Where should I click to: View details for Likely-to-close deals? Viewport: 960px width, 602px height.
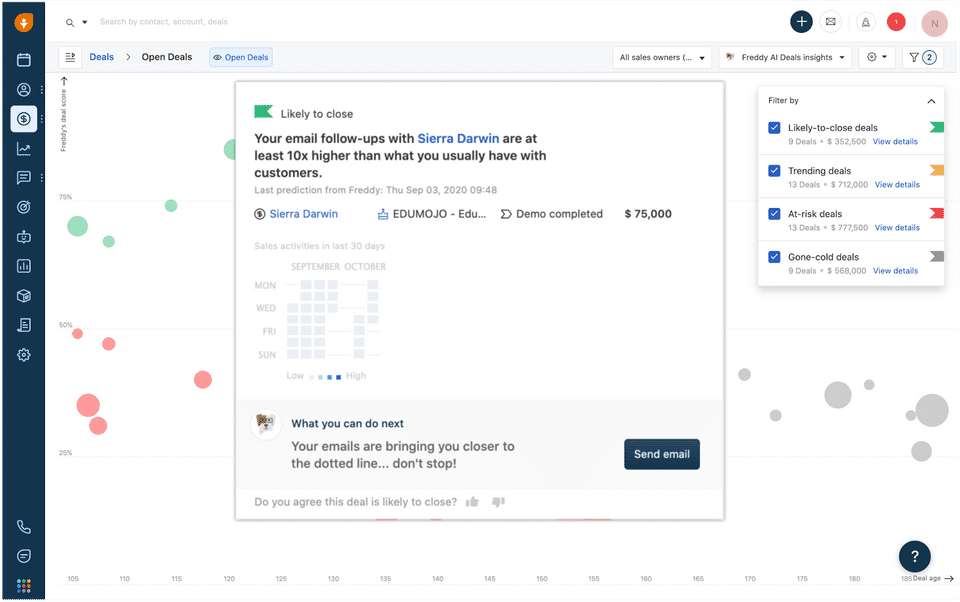(x=895, y=141)
